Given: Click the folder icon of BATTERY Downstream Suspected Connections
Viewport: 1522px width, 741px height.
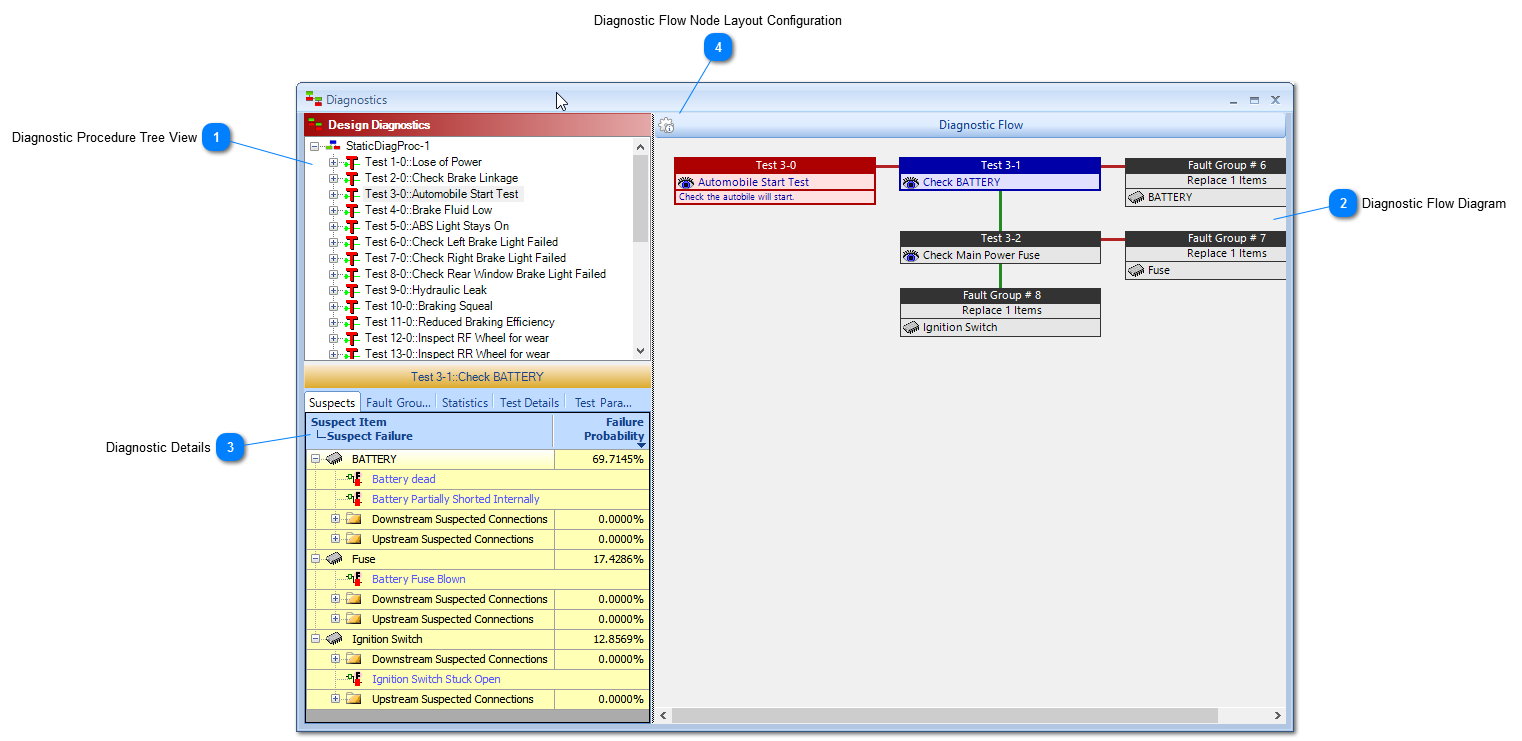Looking at the screenshot, I should click(x=354, y=519).
